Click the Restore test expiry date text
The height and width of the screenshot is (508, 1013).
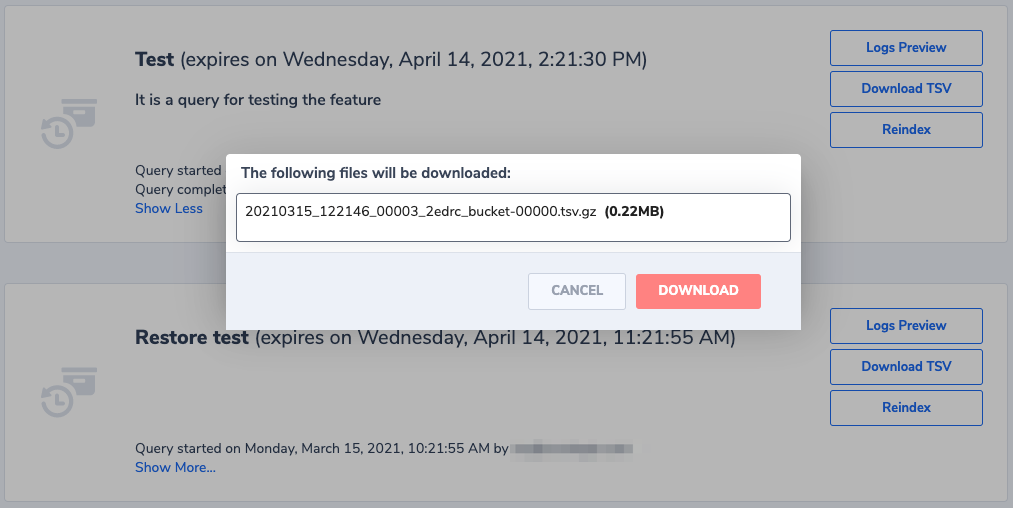(495, 337)
